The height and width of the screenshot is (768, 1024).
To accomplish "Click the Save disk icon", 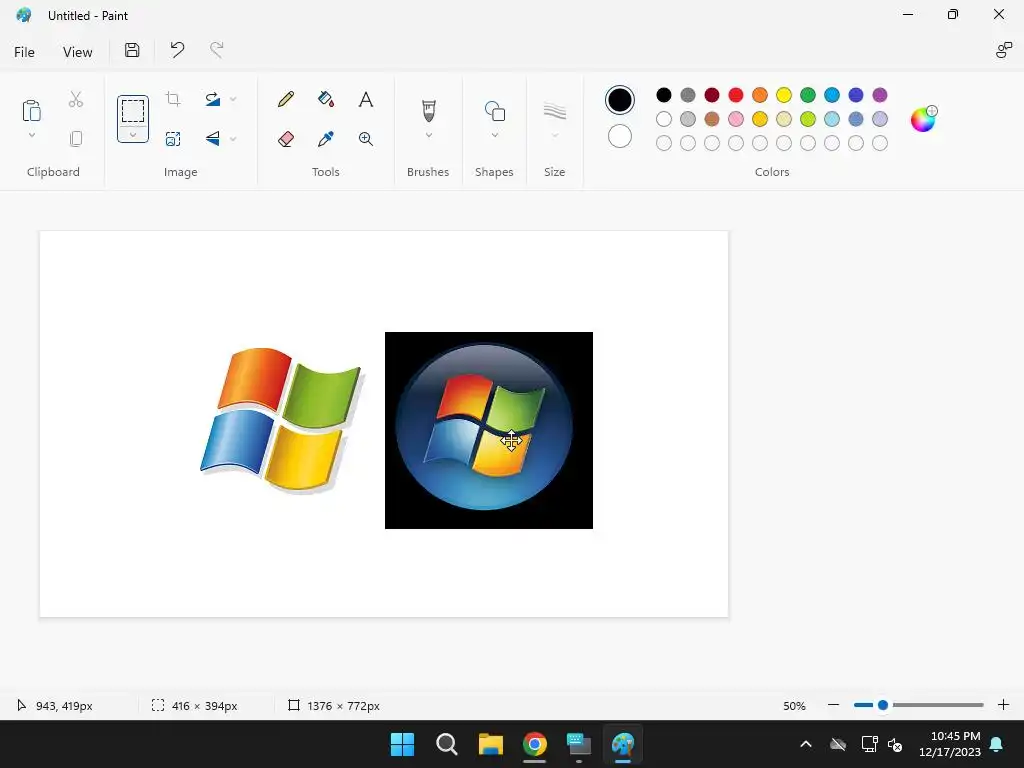I will [x=132, y=50].
